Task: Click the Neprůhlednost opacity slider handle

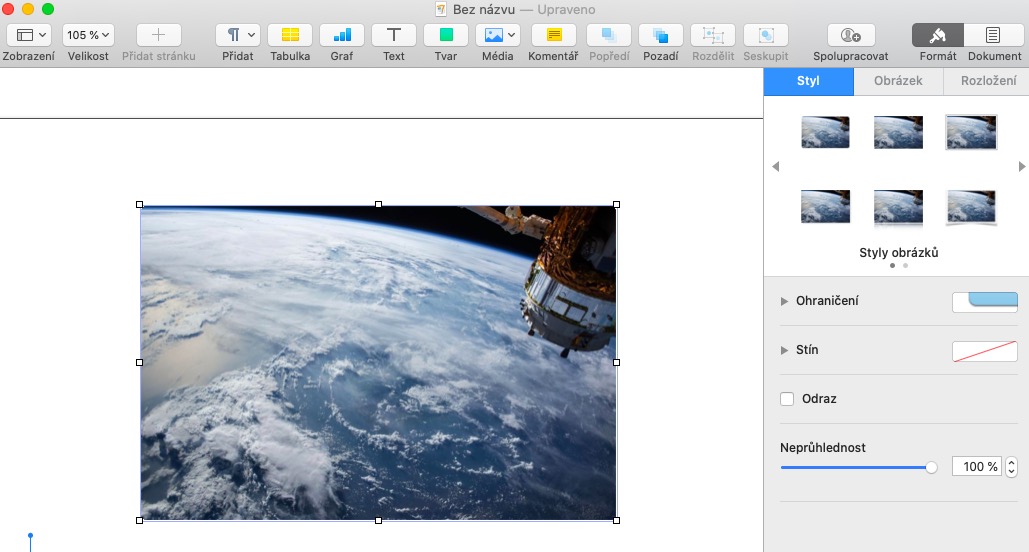Action: coord(932,467)
